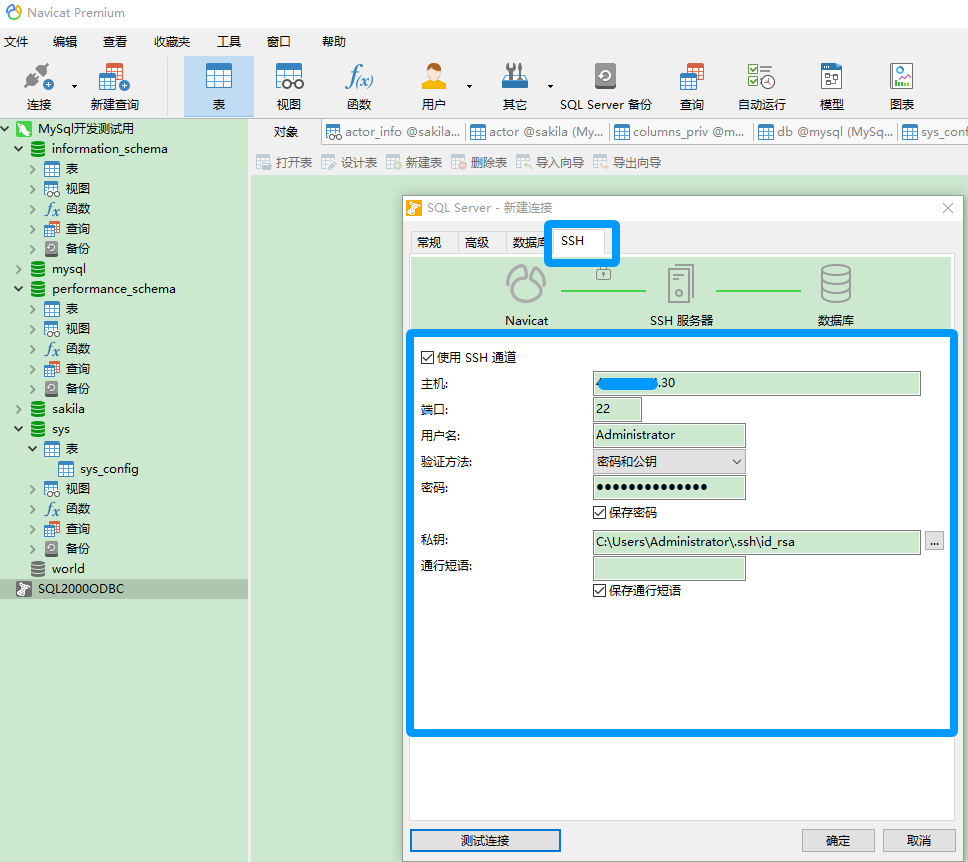Switch to actor_info @sakila tab
968x862 pixels.
[x=393, y=132]
